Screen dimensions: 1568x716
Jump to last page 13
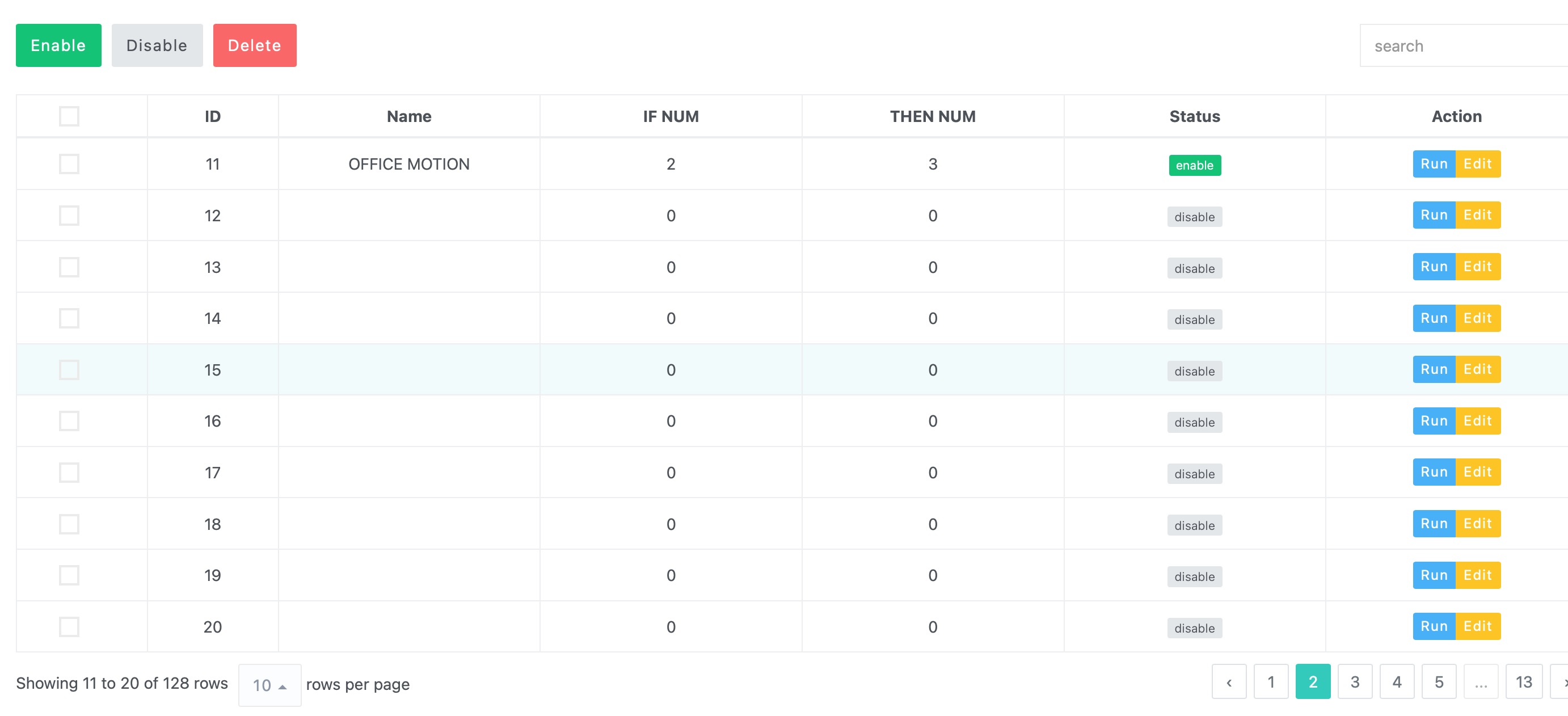point(1523,682)
